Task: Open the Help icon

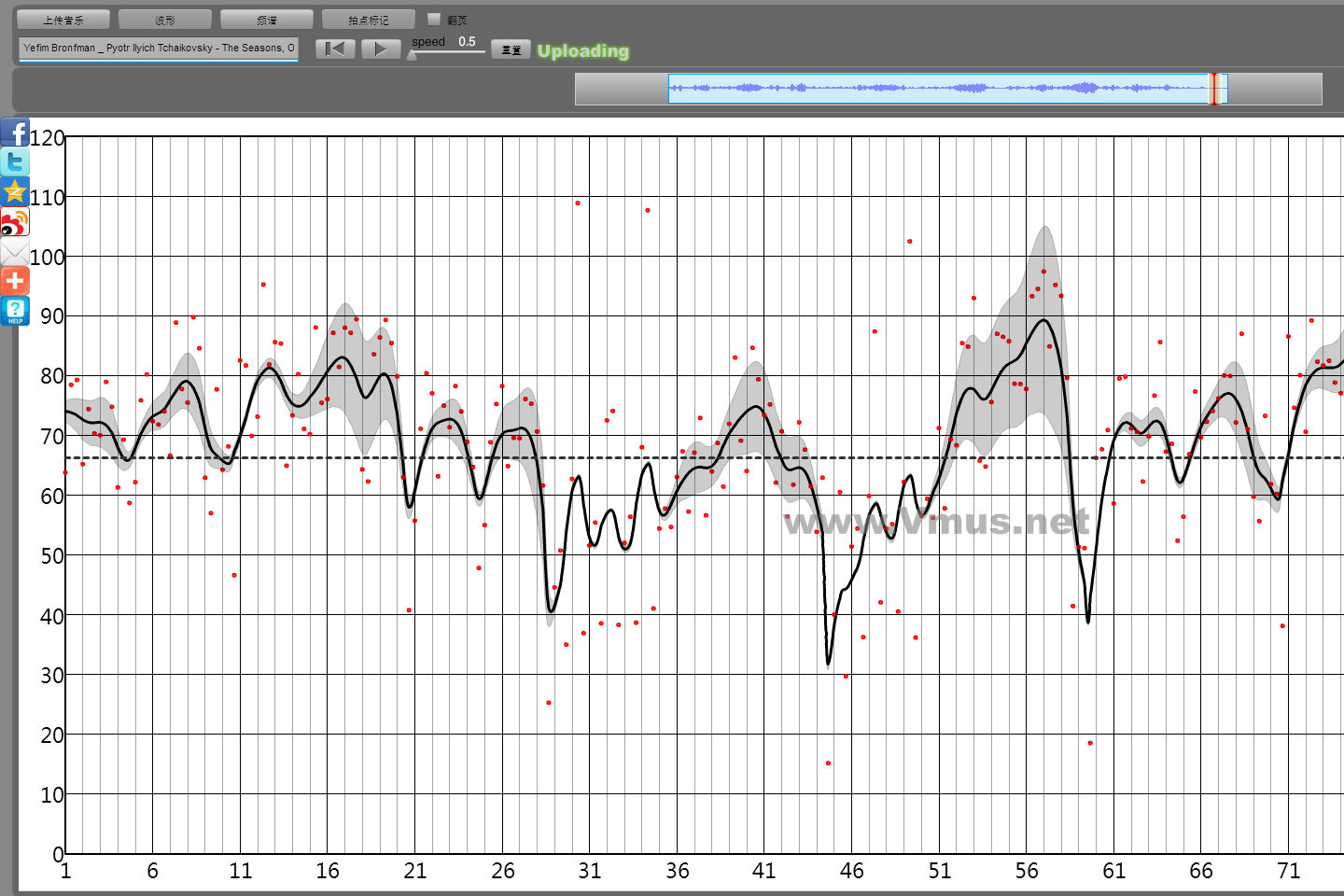Action: pyautogui.click(x=15, y=311)
